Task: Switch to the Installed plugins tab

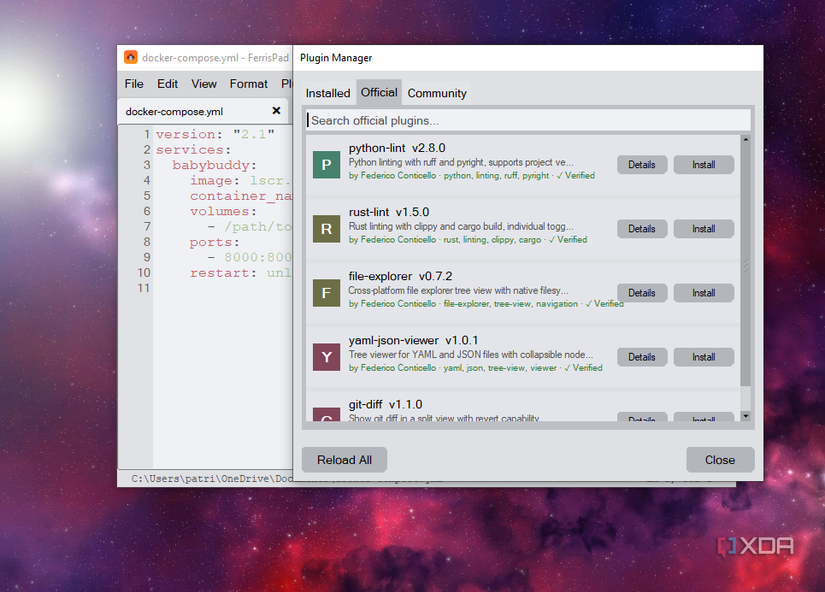Action: click(328, 93)
